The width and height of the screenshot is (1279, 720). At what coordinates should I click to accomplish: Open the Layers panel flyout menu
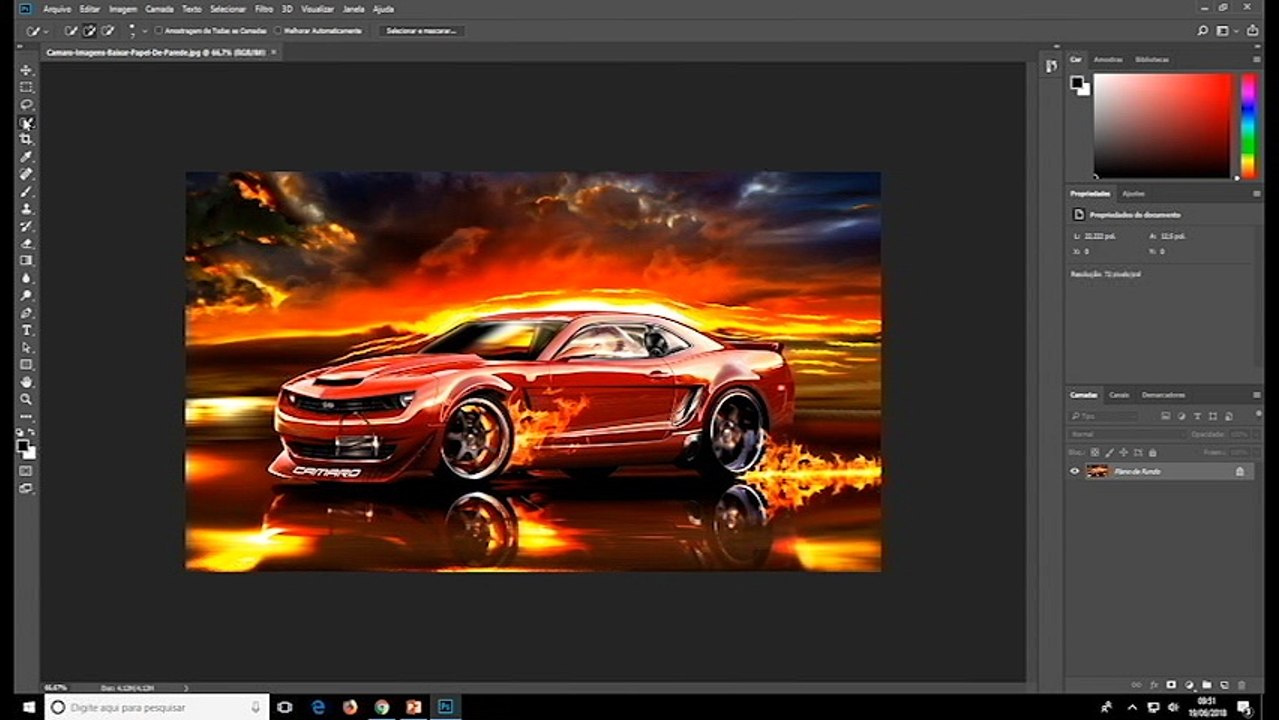1257,395
